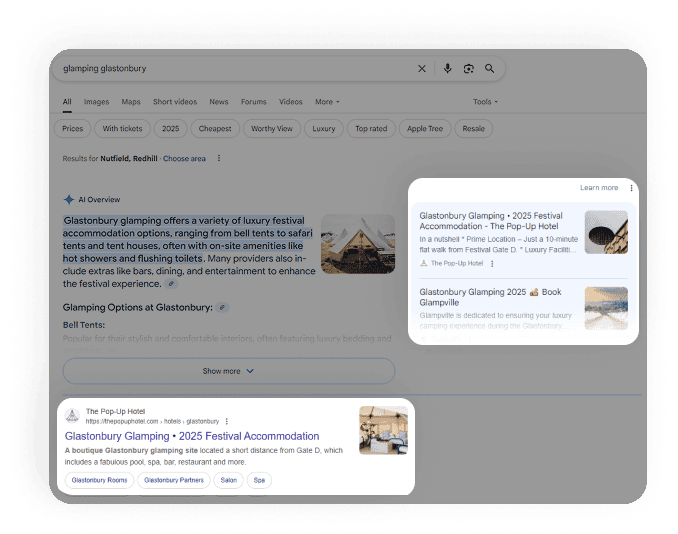Click the glamping tent image in AI Overview
Screen dimensions: 678x534
(357, 244)
